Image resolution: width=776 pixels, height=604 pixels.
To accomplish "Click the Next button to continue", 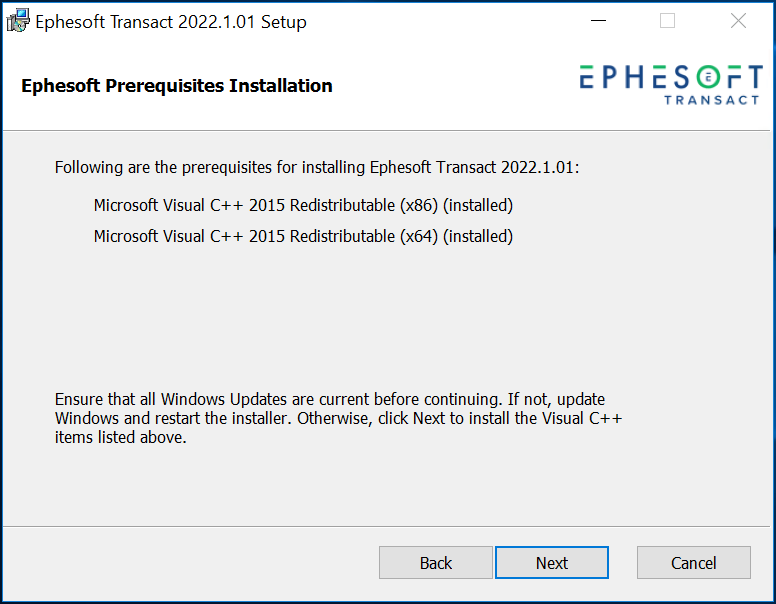I will [552, 562].
